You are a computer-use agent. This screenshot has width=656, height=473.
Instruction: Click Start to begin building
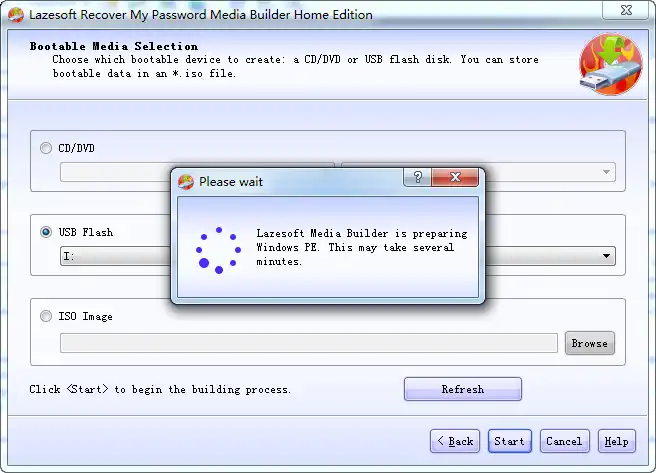coord(510,441)
